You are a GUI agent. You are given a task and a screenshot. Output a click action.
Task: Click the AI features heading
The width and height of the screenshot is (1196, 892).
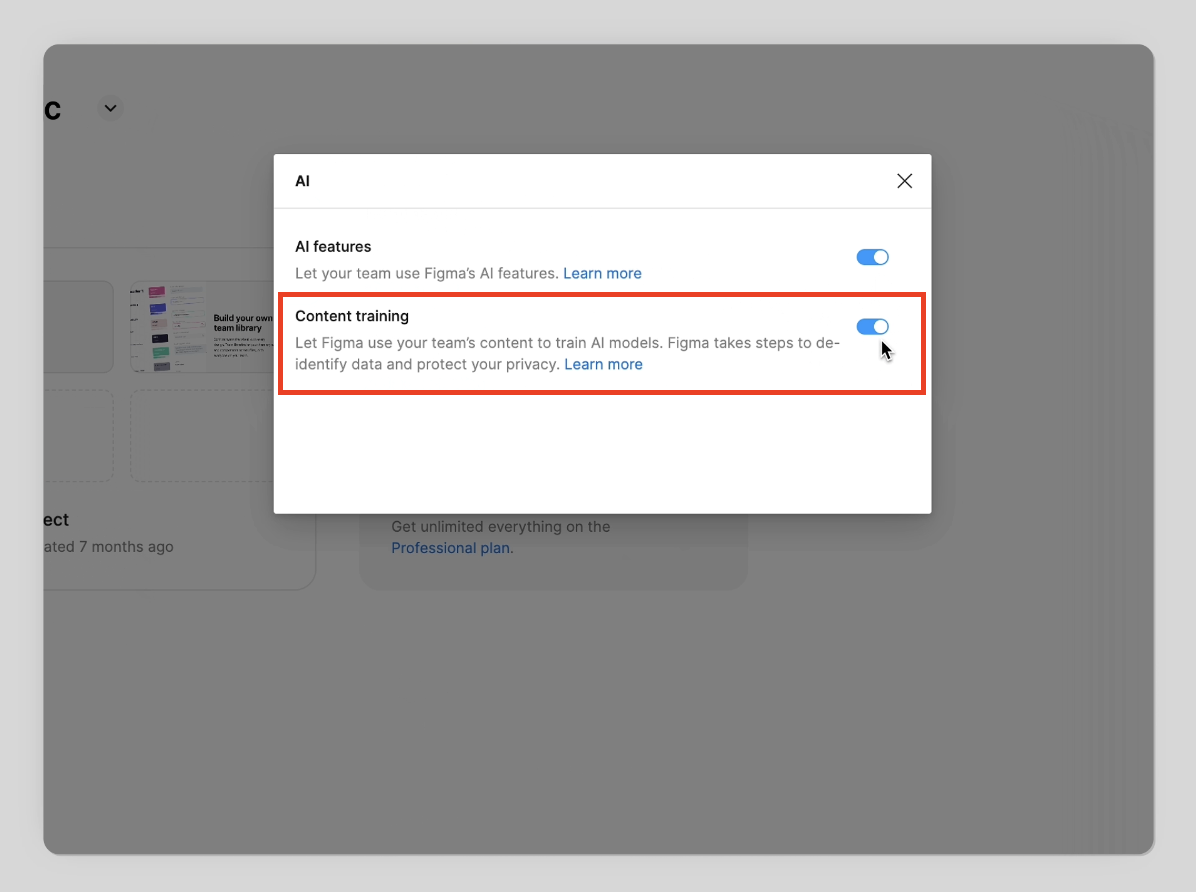[333, 246]
